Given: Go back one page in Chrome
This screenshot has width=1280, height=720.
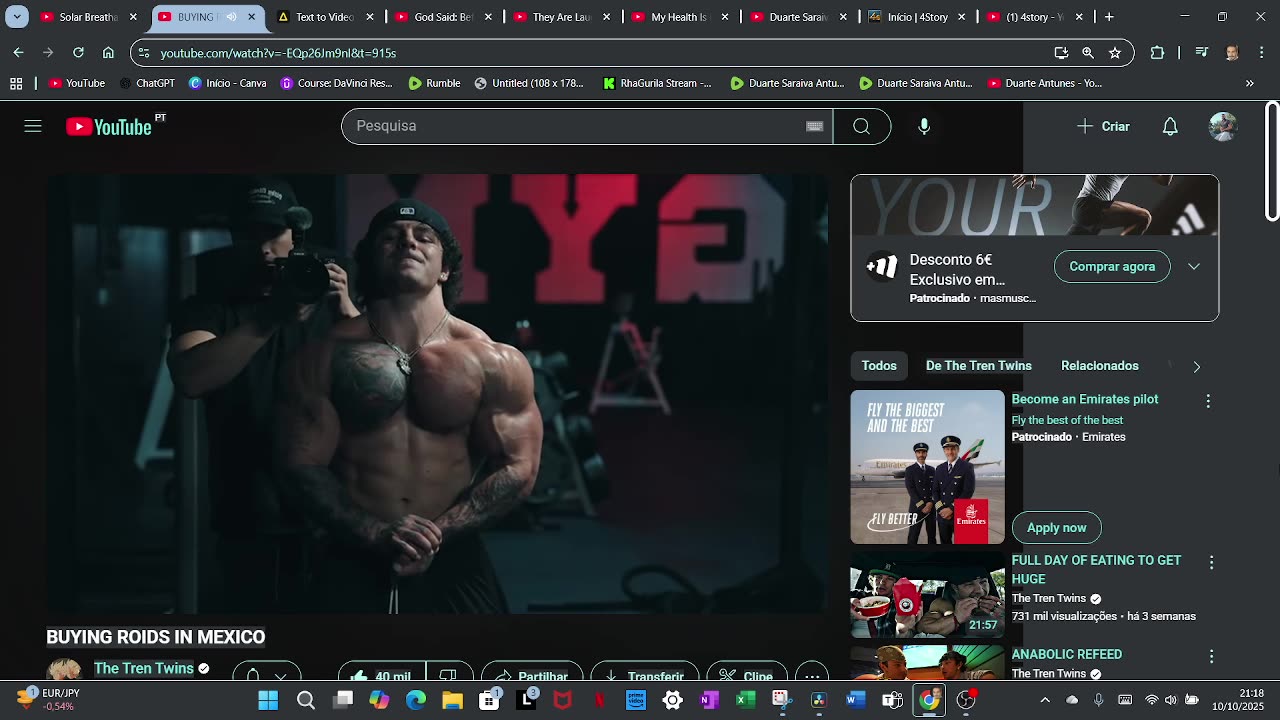Looking at the screenshot, I should tap(19, 53).
